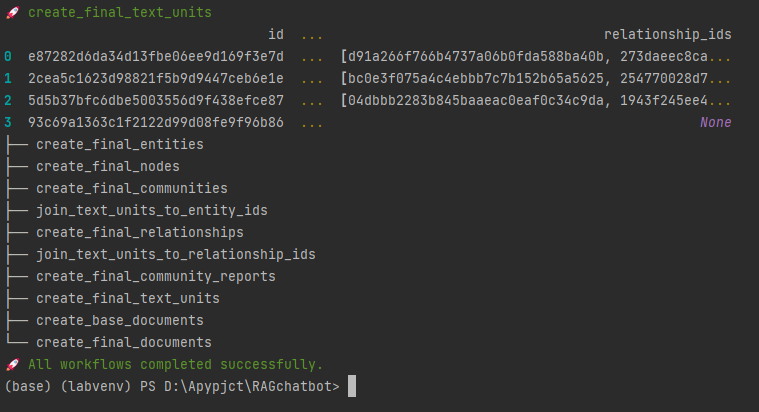Select create_final_community_reports entry

pos(156,276)
